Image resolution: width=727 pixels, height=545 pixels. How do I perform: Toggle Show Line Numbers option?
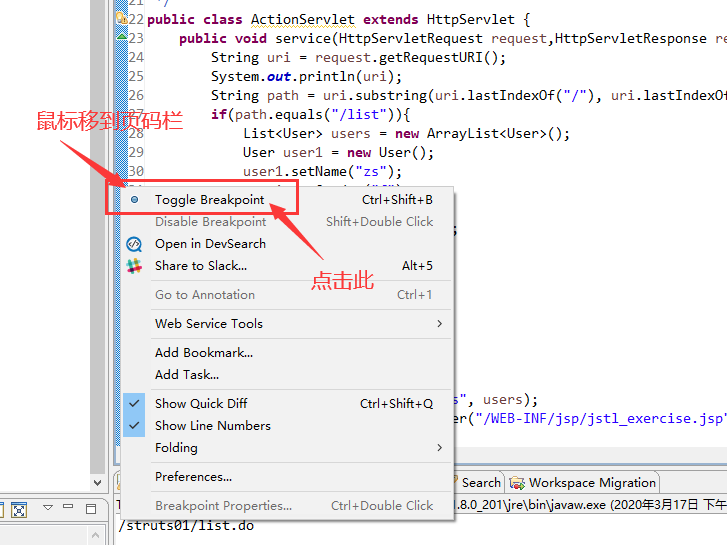click(x=287, y=425)
